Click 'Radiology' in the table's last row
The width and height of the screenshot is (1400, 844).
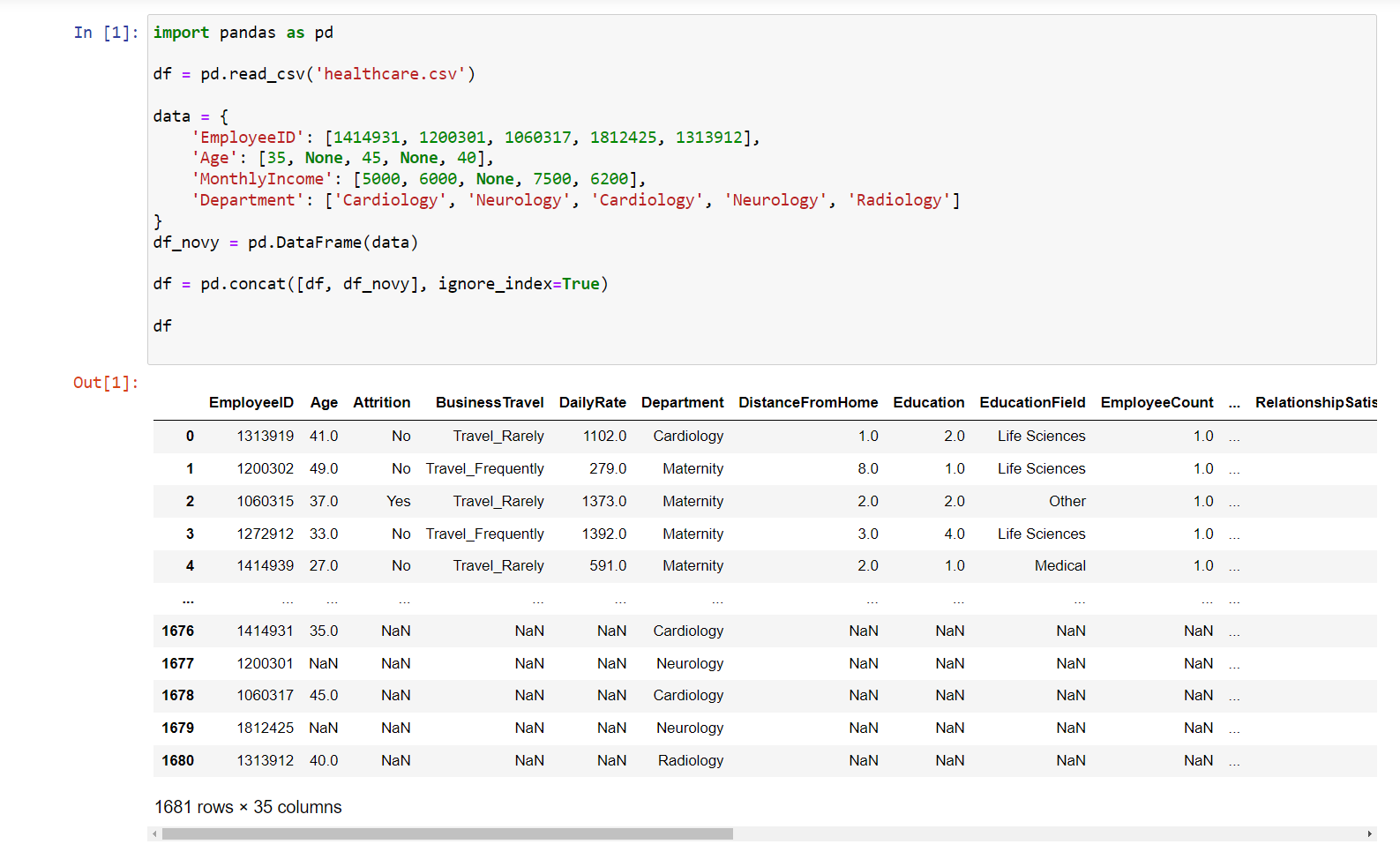691,760
